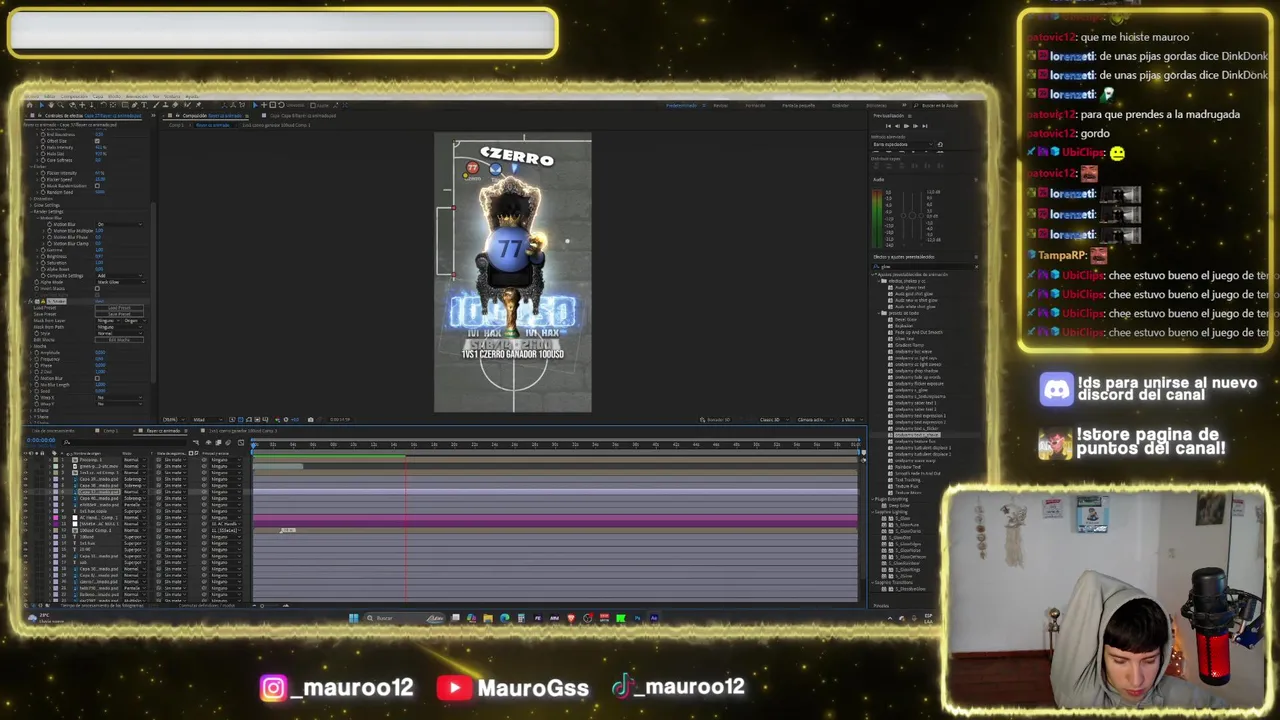Switch to the Revisar workspace
Screen dimensions: 1280x720
click(x=721, y=105)
